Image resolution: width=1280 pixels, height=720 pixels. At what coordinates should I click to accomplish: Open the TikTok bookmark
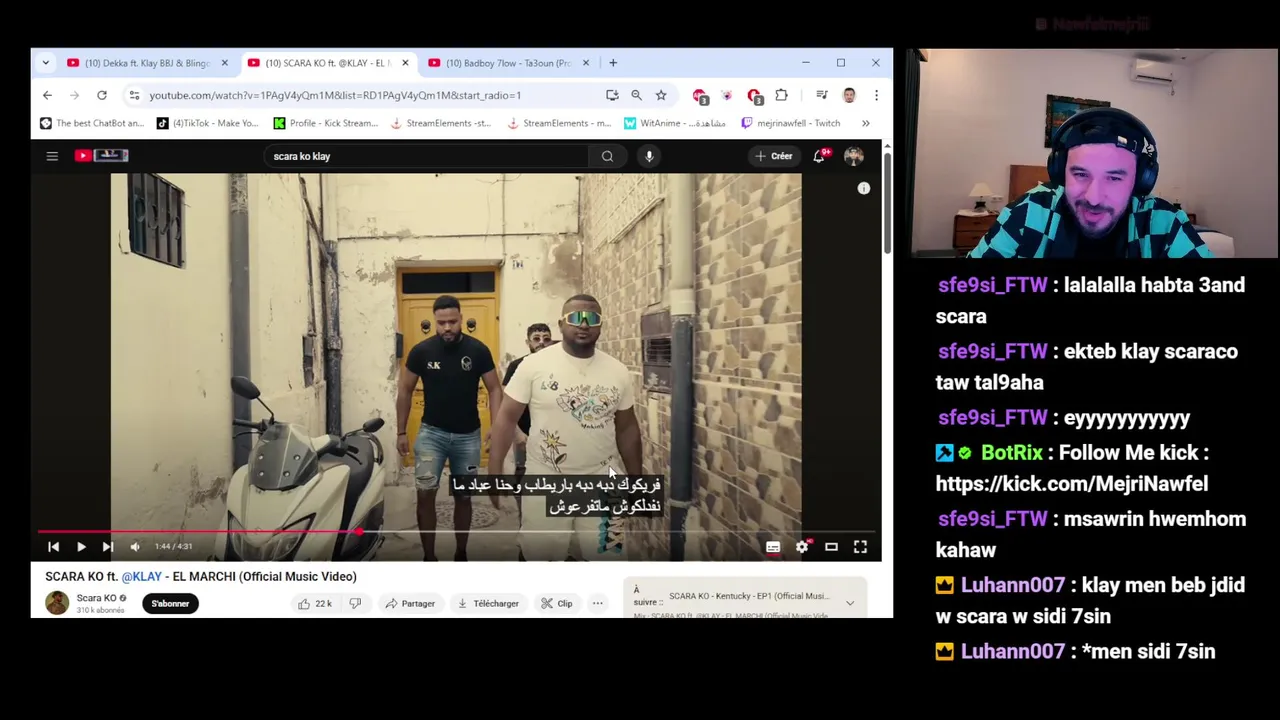pyautogui.click(x=207, y=123)
